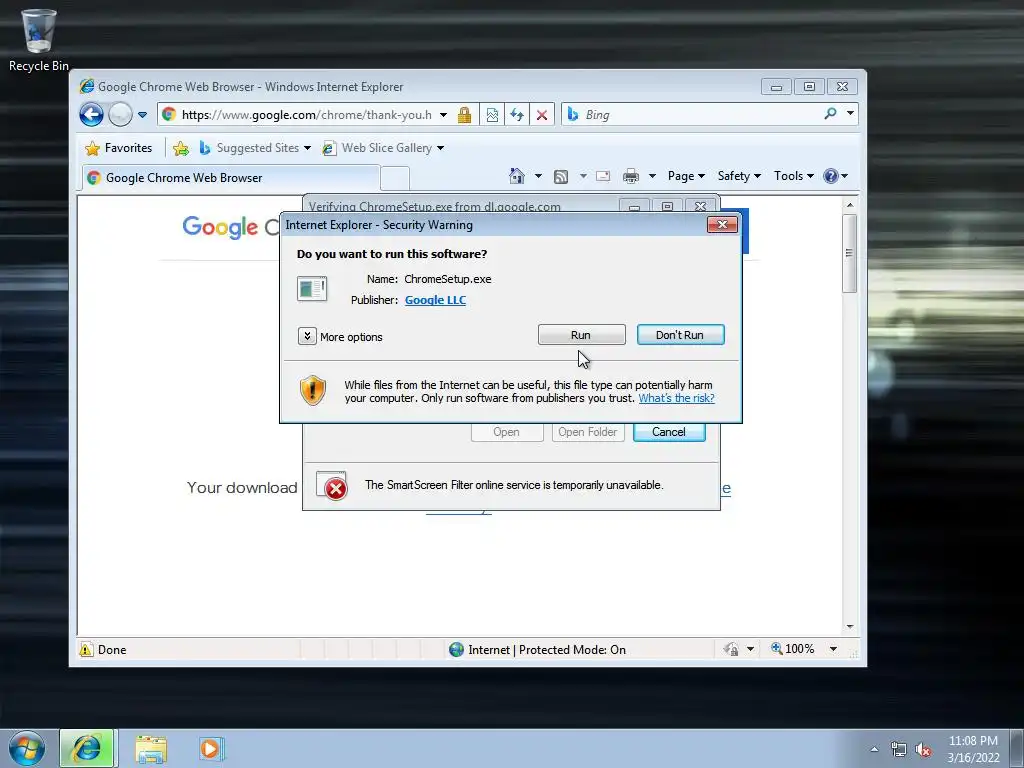Toggle the Compatibility View icon

[x=492, y=115]
